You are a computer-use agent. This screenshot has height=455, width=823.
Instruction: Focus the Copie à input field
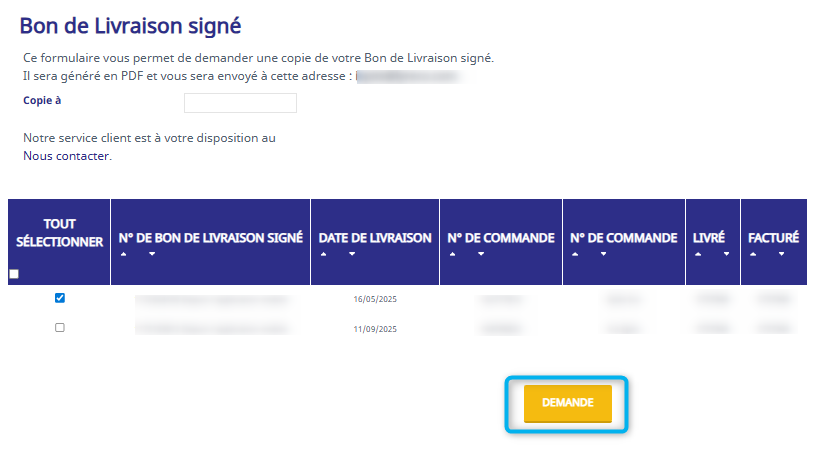(x=240, y=103)
